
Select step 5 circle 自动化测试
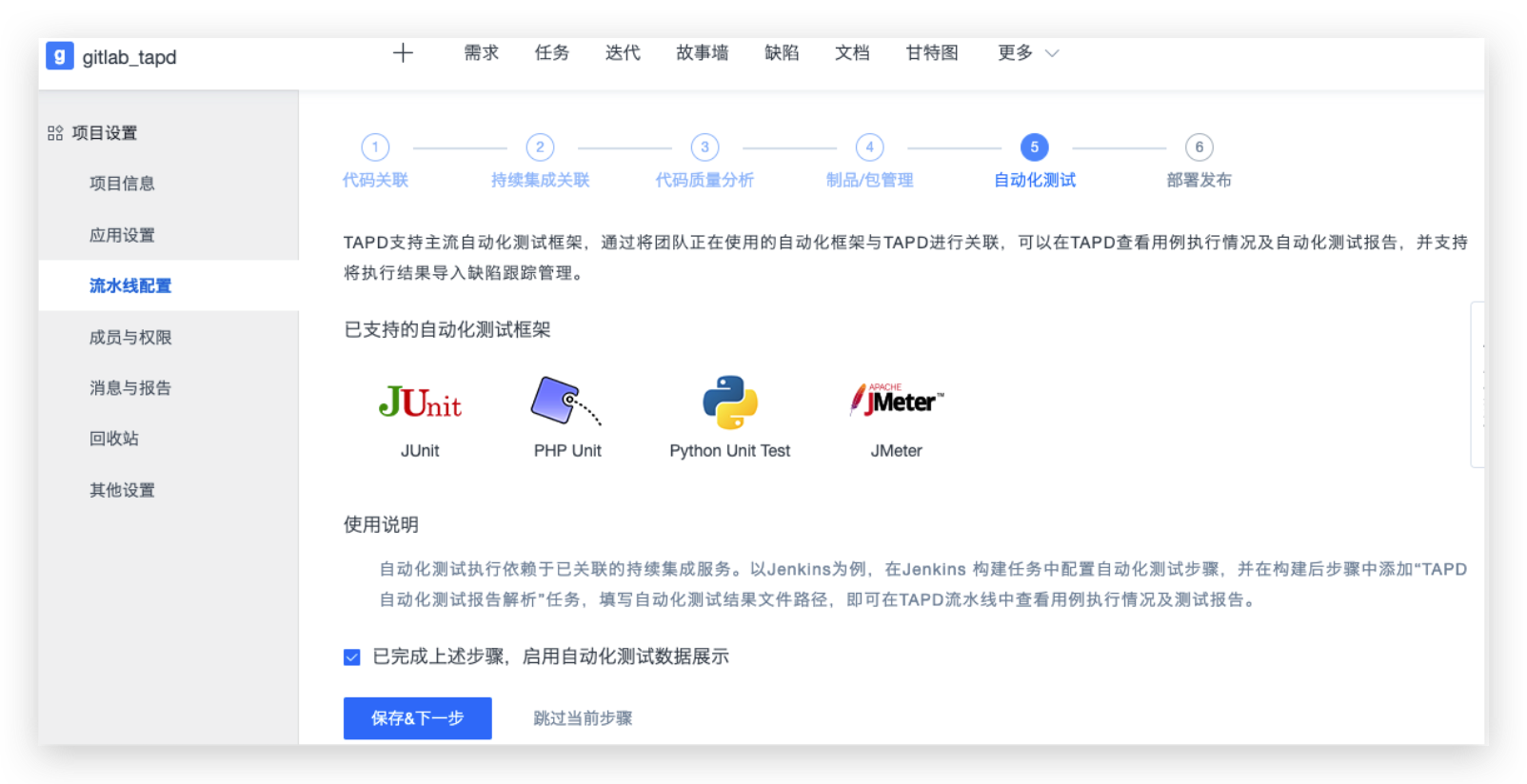coord(1034,147)
